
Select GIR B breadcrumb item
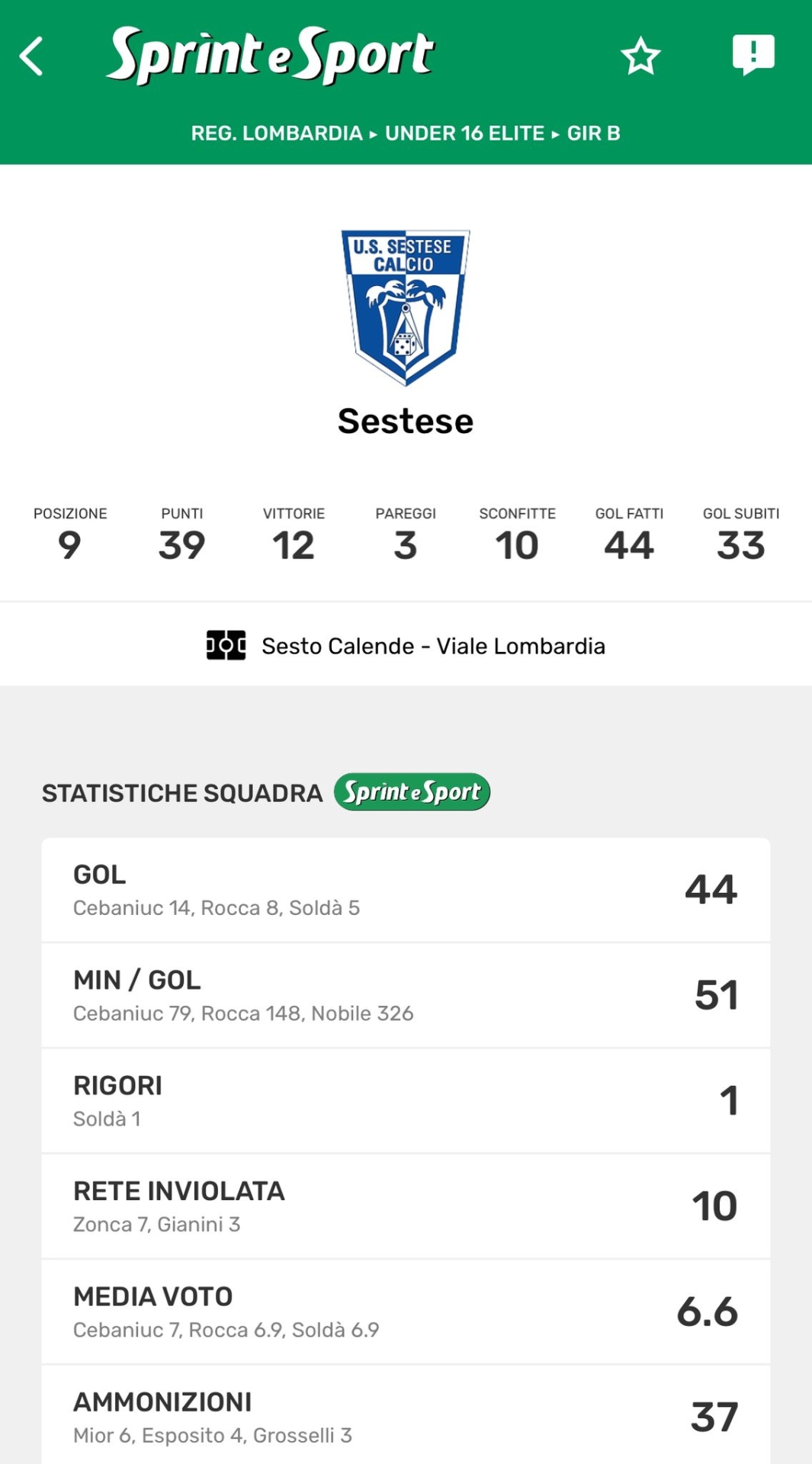[593, 133]
